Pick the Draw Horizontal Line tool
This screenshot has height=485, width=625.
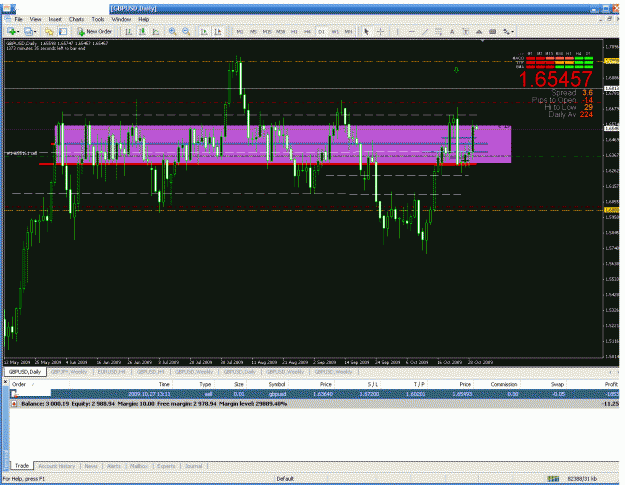tap(411, 31)
